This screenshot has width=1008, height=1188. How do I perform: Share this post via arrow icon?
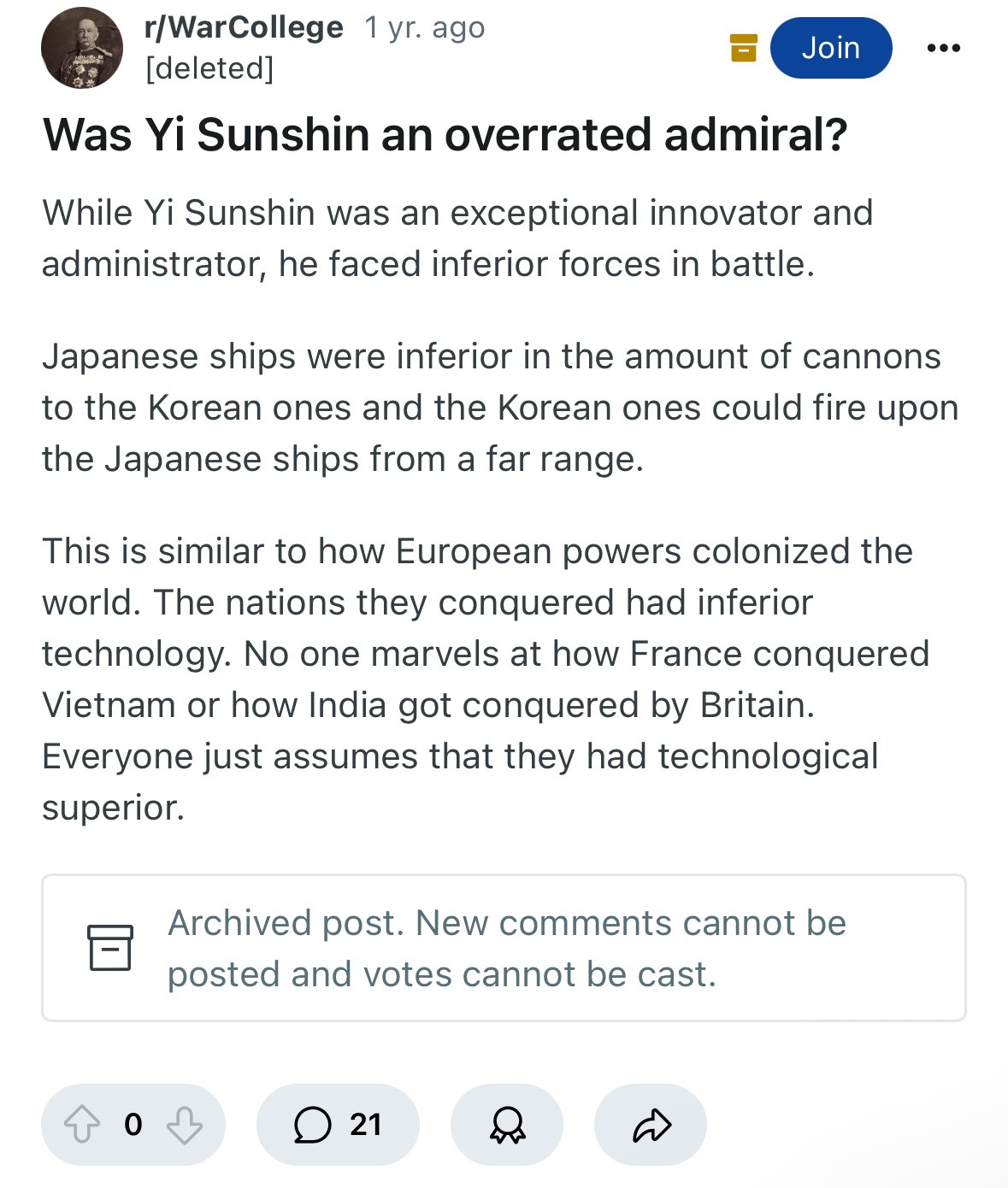[x=651, y=1125]
